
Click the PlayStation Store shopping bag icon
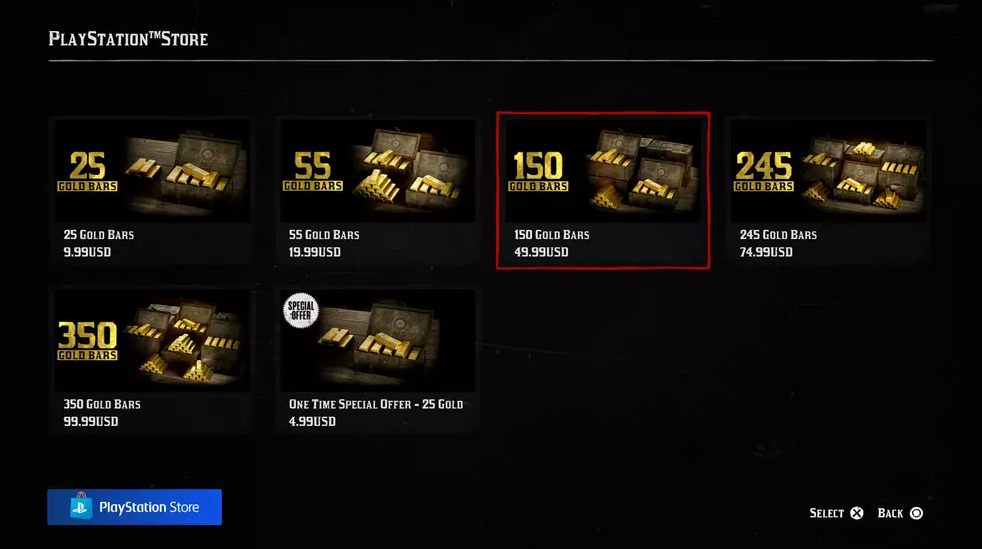pyautogui.click(x=81, y=505)
